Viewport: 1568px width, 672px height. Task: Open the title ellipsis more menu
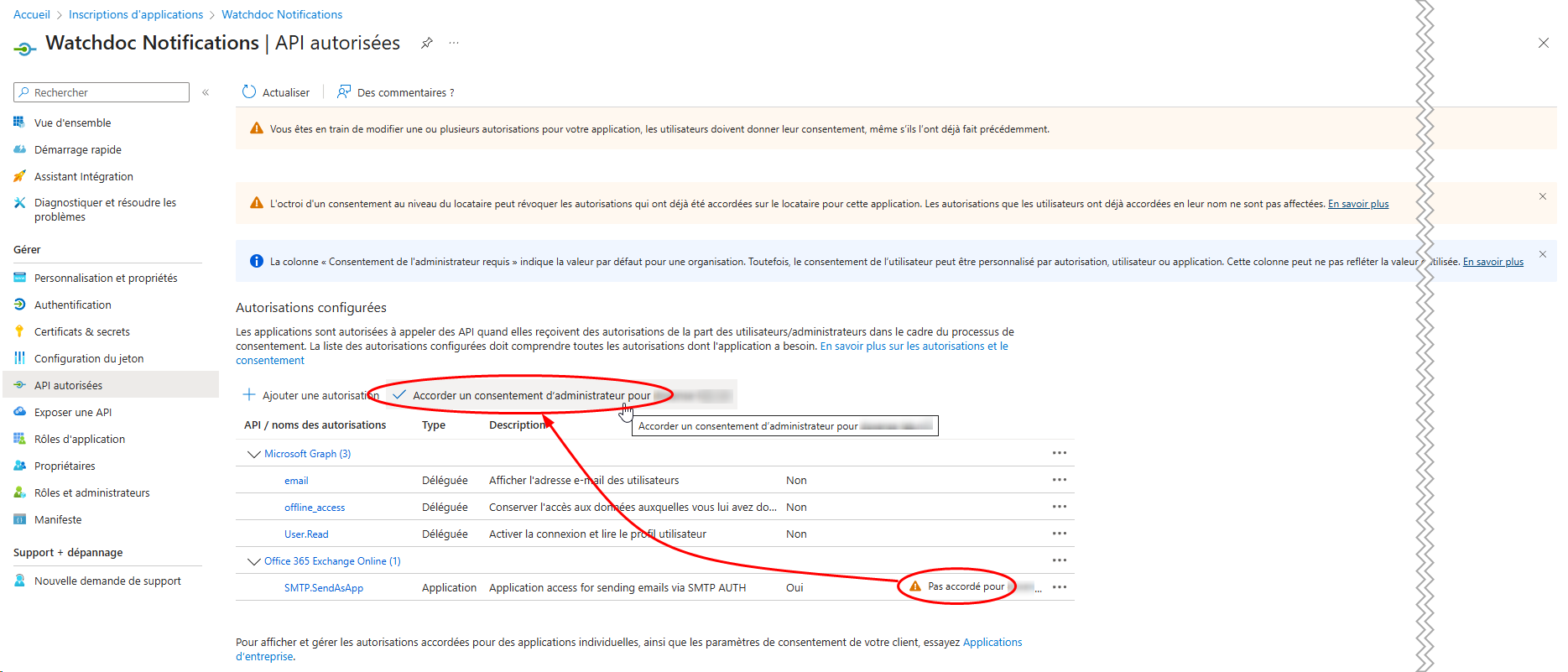pyautogui.click(x=454, y=43)
